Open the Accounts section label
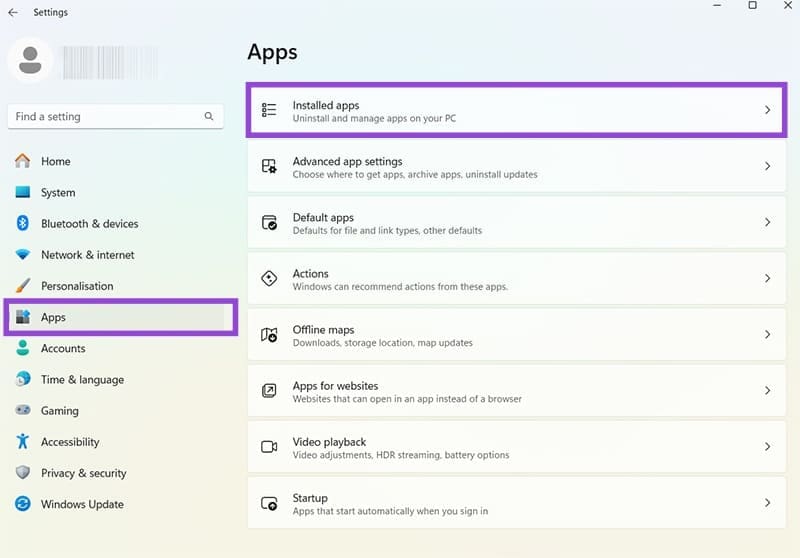This screenshot has width=800, height=558. [x=63, y=348]
